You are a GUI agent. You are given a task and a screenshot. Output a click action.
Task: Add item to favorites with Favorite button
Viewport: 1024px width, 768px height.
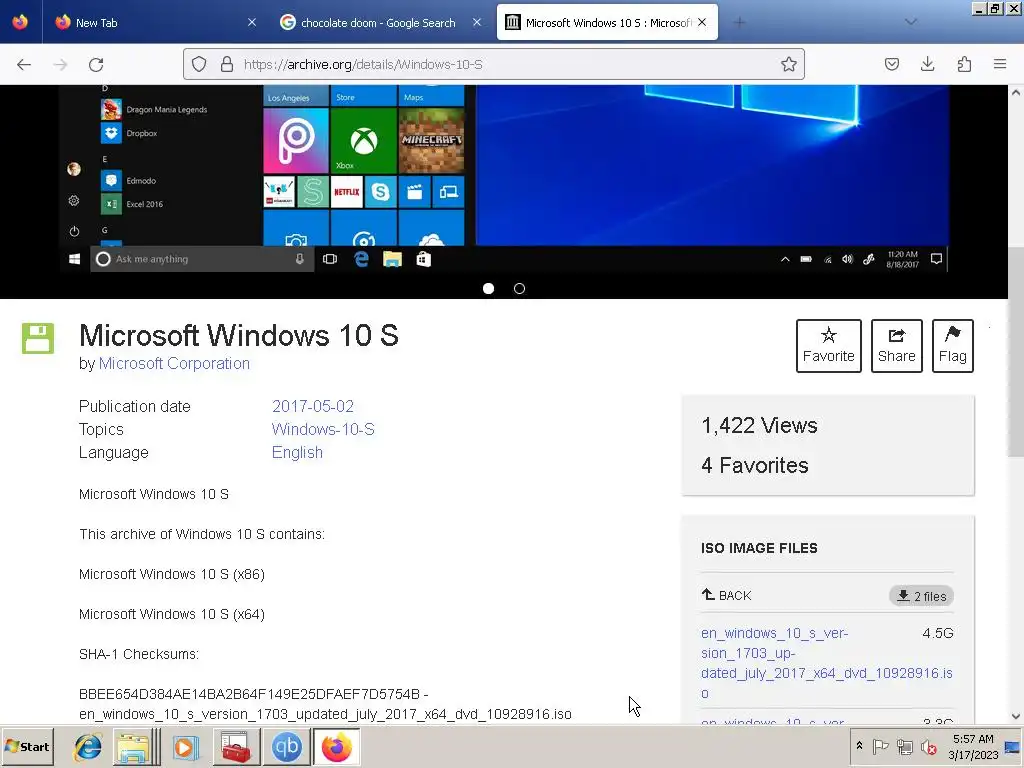829,346
